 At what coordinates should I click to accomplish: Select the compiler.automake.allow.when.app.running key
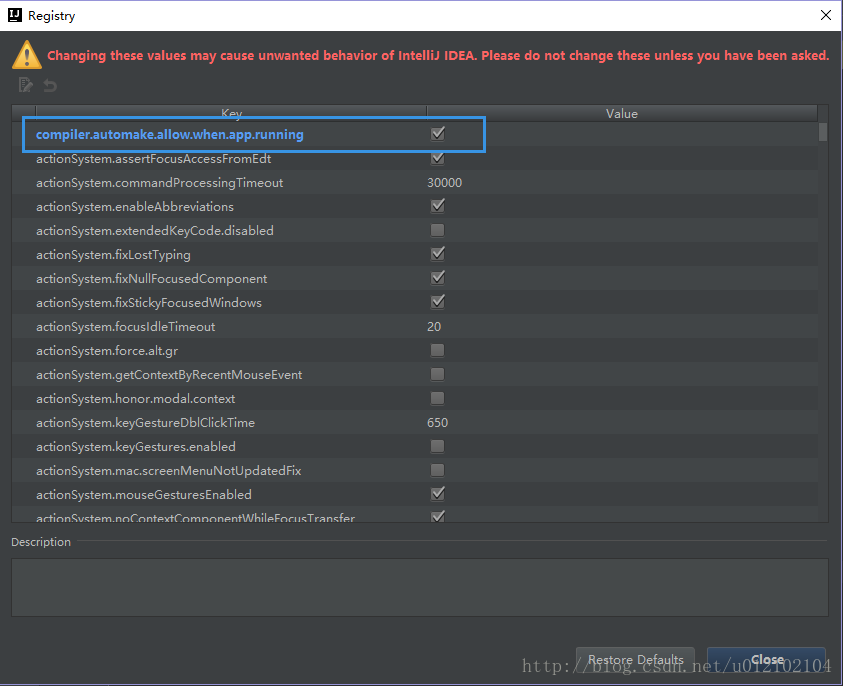(170, 134)
